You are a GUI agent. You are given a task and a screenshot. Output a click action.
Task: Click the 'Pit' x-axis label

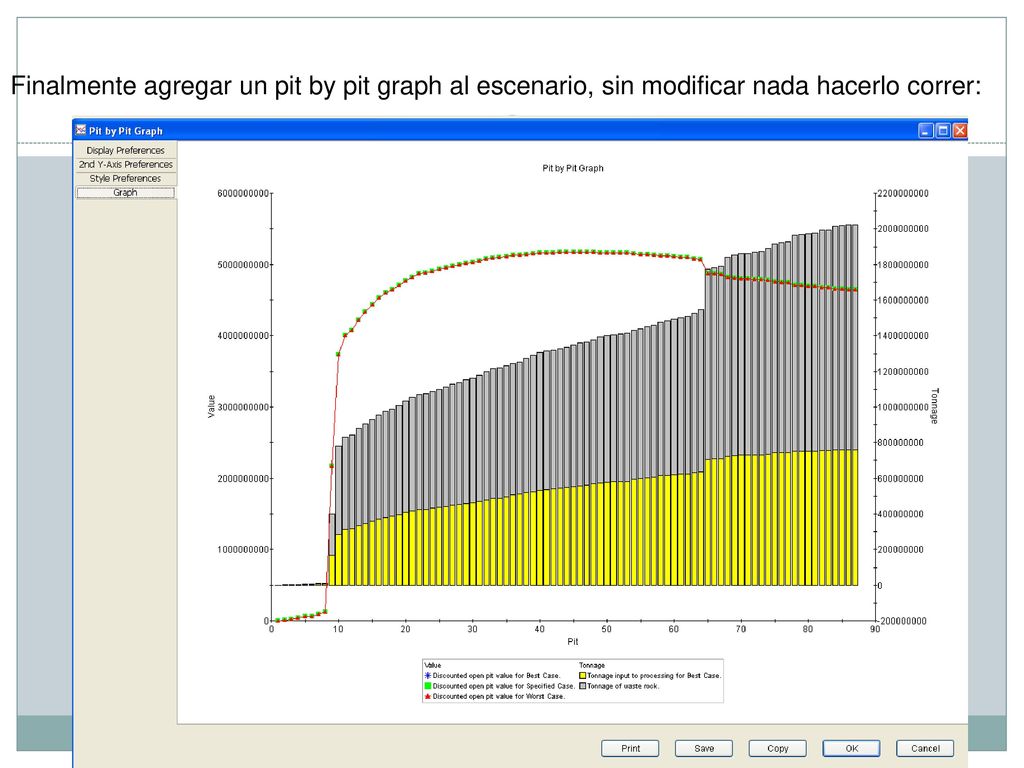pyautogui.click(x=573, y=642)
